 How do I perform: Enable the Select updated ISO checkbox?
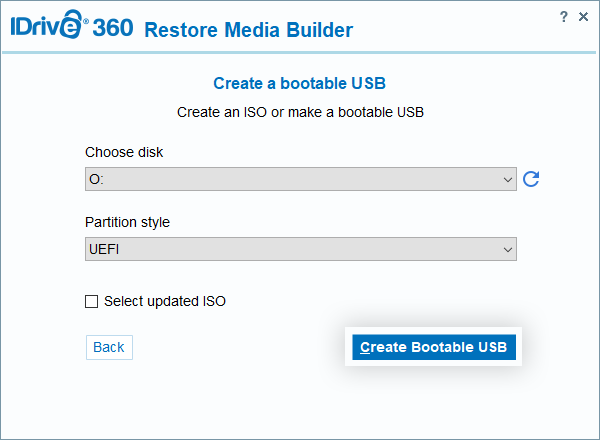point(92,301)
